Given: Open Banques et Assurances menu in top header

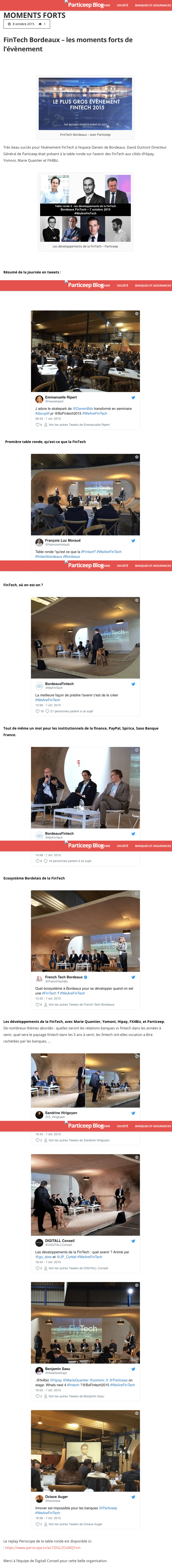Looking at the screenshot, I should pos(153,5).
